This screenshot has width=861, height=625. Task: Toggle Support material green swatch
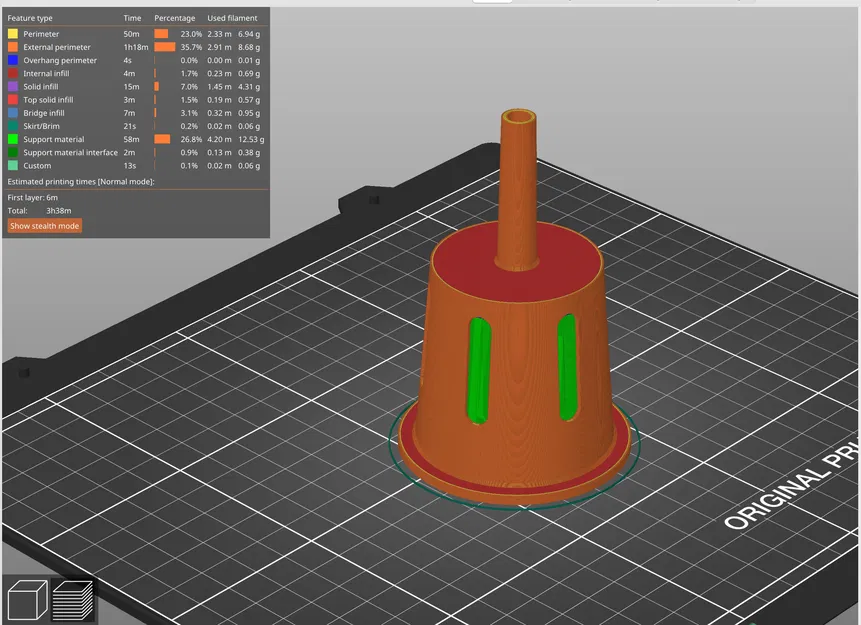(x=13, y=139)
